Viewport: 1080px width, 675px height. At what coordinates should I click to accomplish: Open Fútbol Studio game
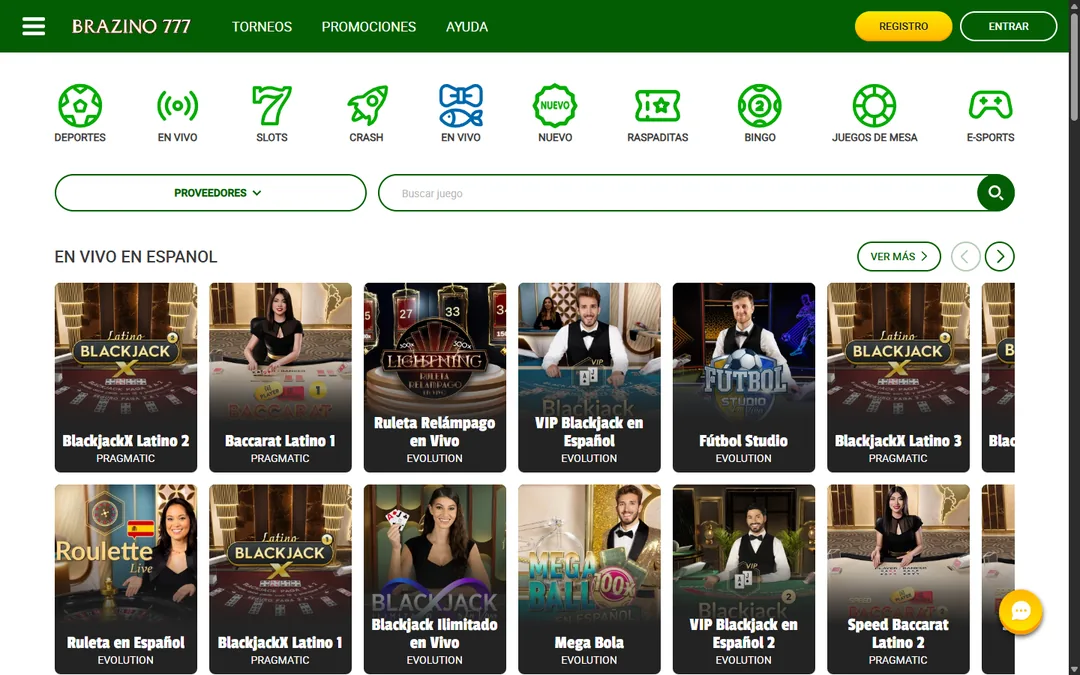[x=744, y=377]
